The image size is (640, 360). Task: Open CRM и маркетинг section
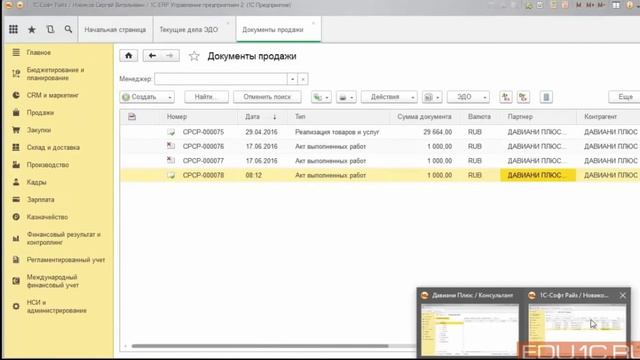point(53,95)
